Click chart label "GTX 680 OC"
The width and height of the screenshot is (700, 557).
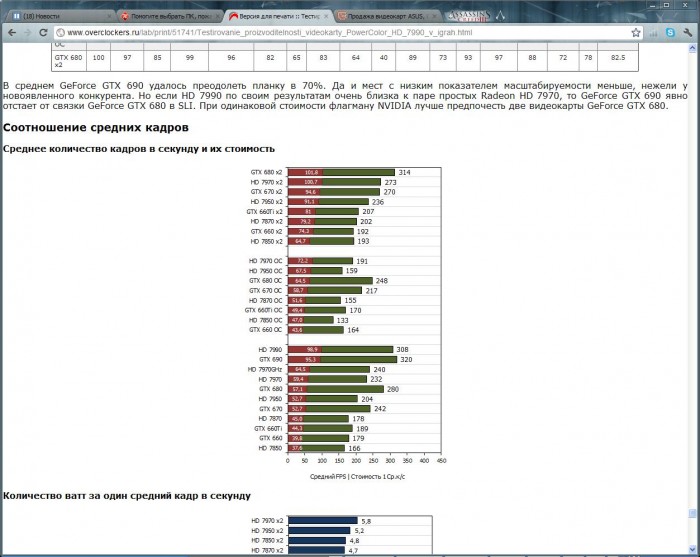tap(265, 281)
